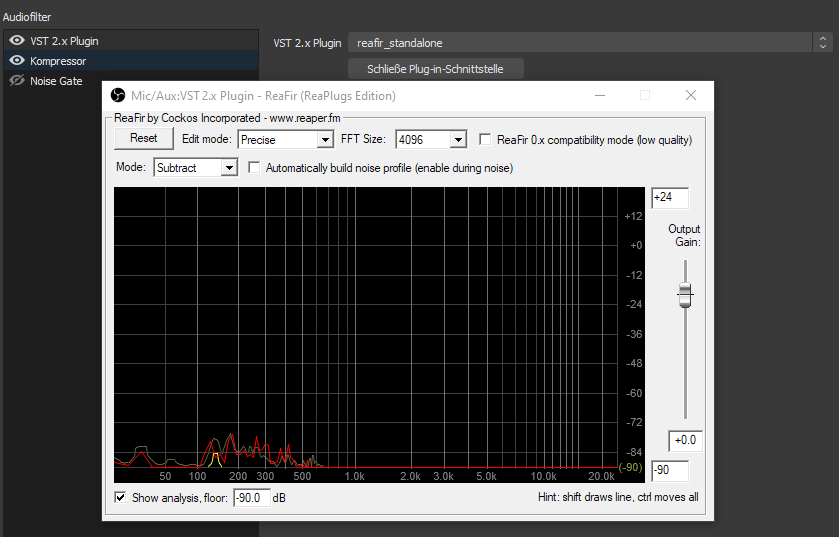Toggle visibility of the Kompressor filter
The width and height of the screenshot is (839, 537).
16,61
